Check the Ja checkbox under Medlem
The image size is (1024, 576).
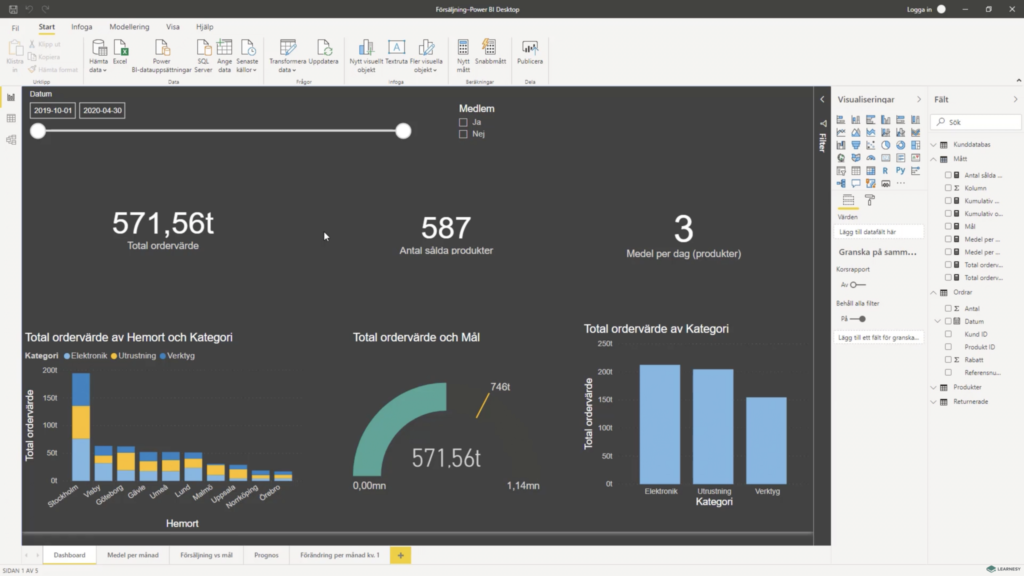click(463, 122)
